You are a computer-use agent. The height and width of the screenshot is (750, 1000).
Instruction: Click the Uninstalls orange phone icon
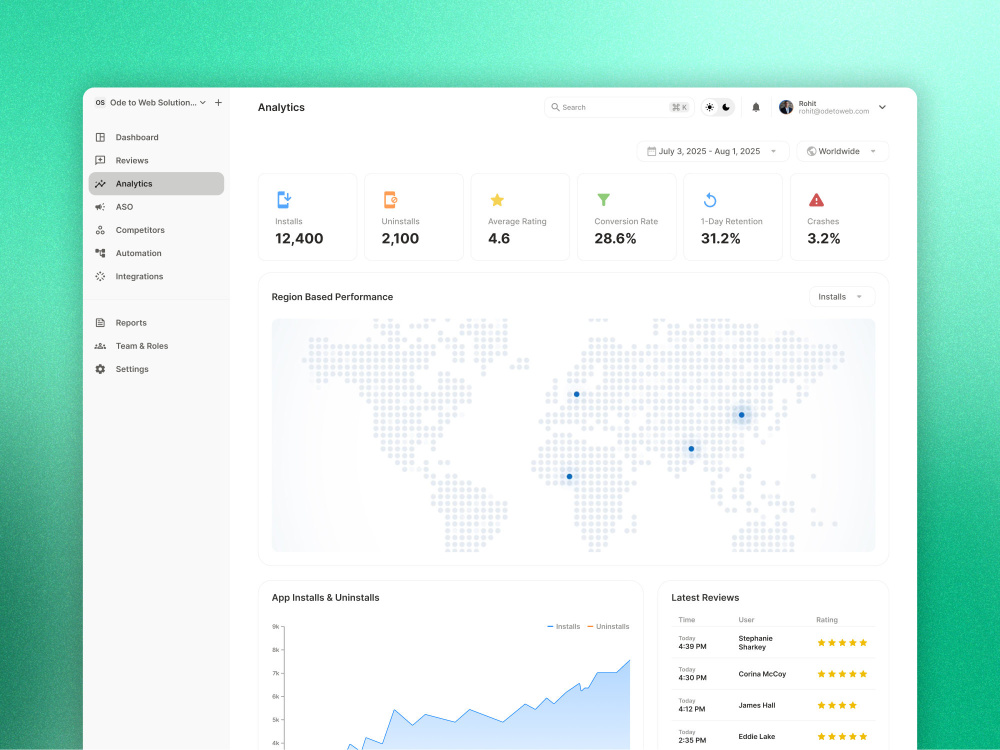point(390,200)
